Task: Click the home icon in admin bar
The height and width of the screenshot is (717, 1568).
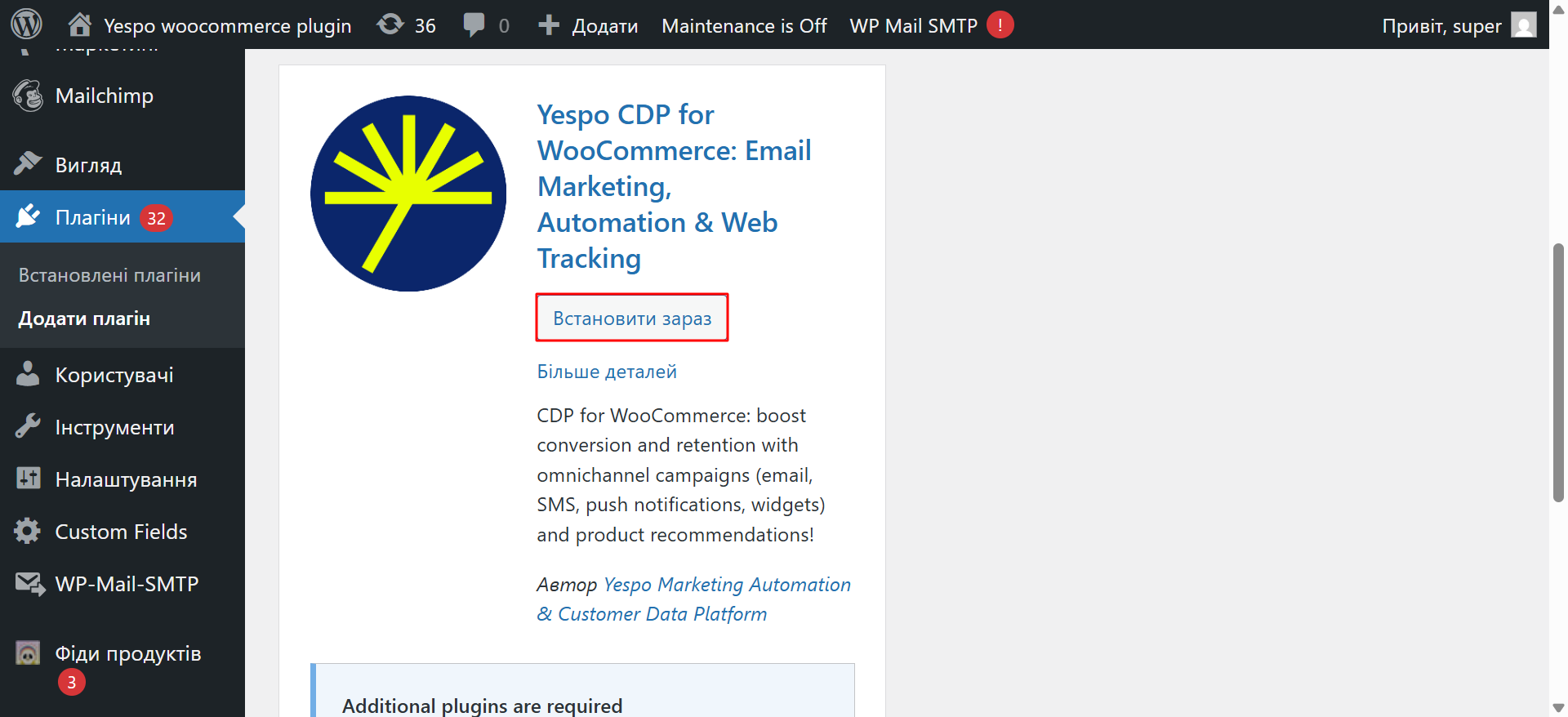Action: click(80, 24)
